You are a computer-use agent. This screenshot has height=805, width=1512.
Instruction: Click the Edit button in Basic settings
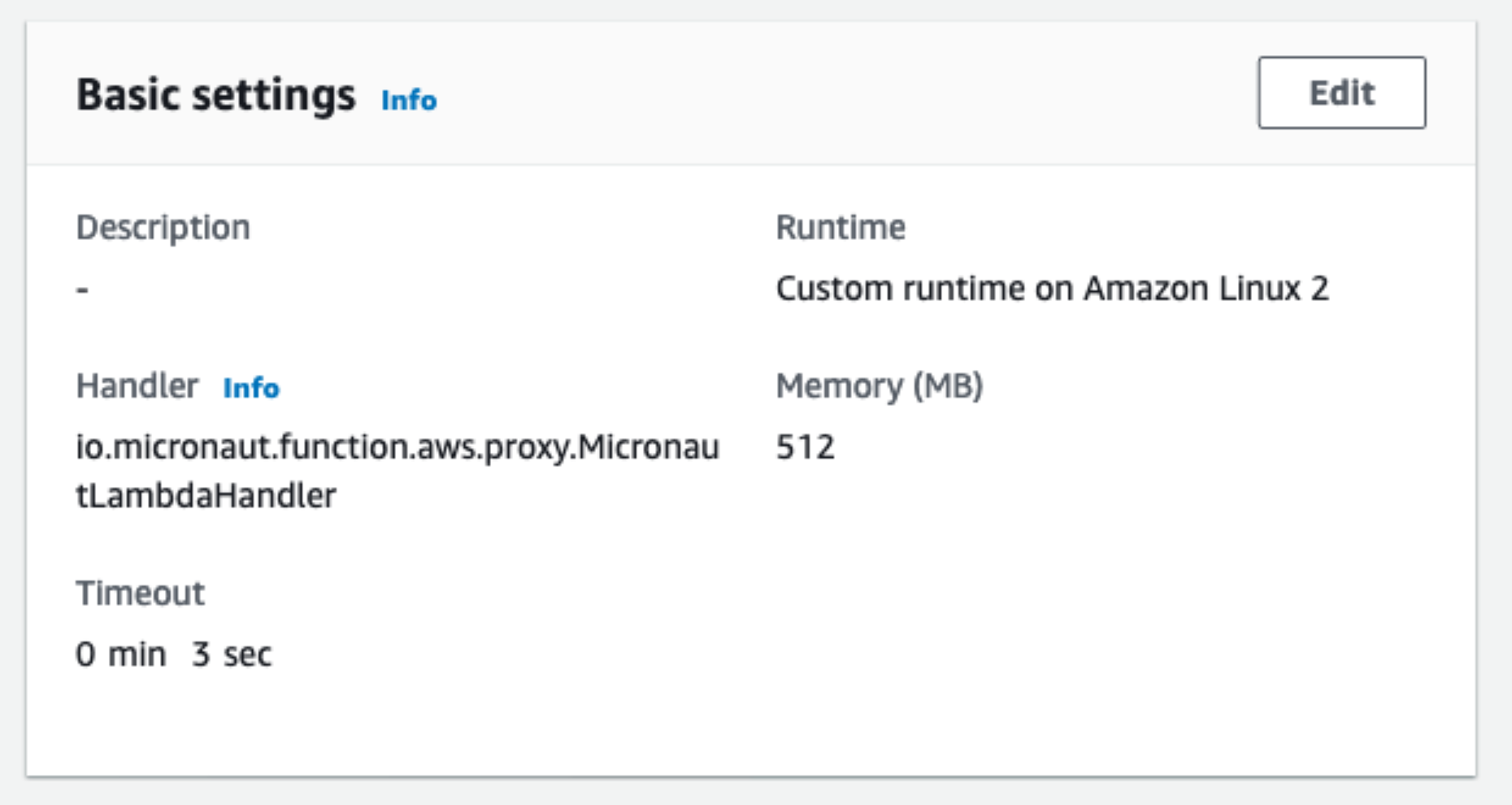click(x=1341, y=93)
